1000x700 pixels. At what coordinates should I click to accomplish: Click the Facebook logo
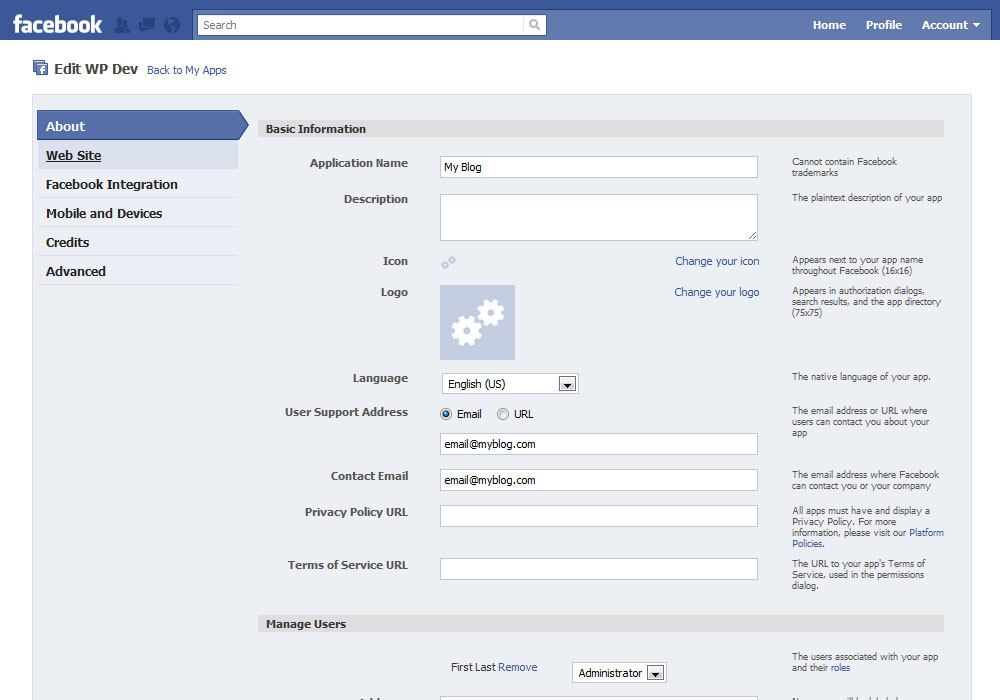pyautogui.click(x=57, y=25)
